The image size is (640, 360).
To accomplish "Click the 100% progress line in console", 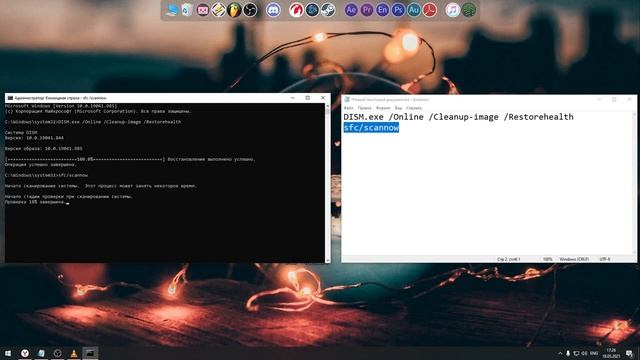I will pyautogui.click(x=130, y=159).
